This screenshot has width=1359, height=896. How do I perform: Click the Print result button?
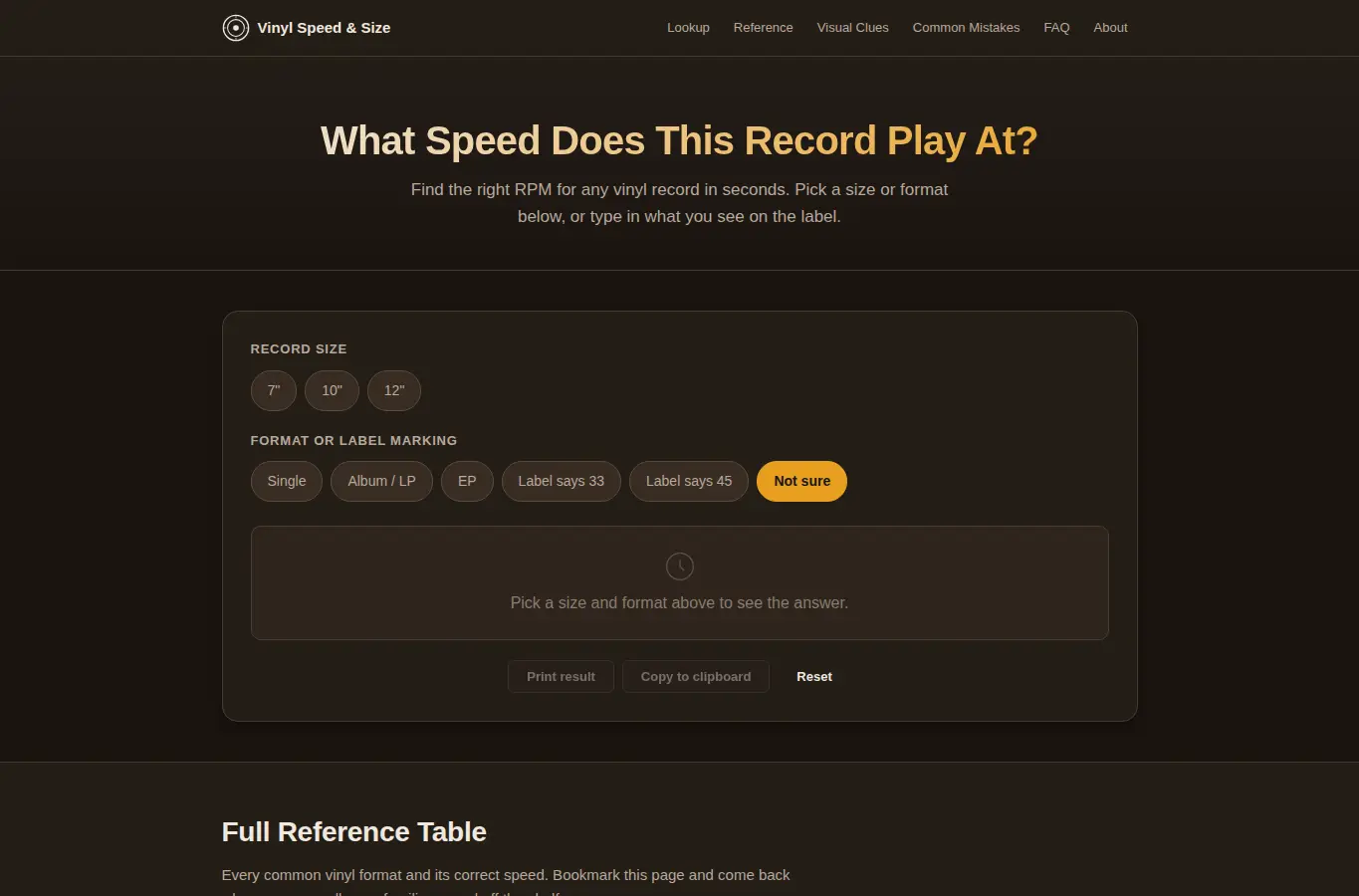[561, 676]
